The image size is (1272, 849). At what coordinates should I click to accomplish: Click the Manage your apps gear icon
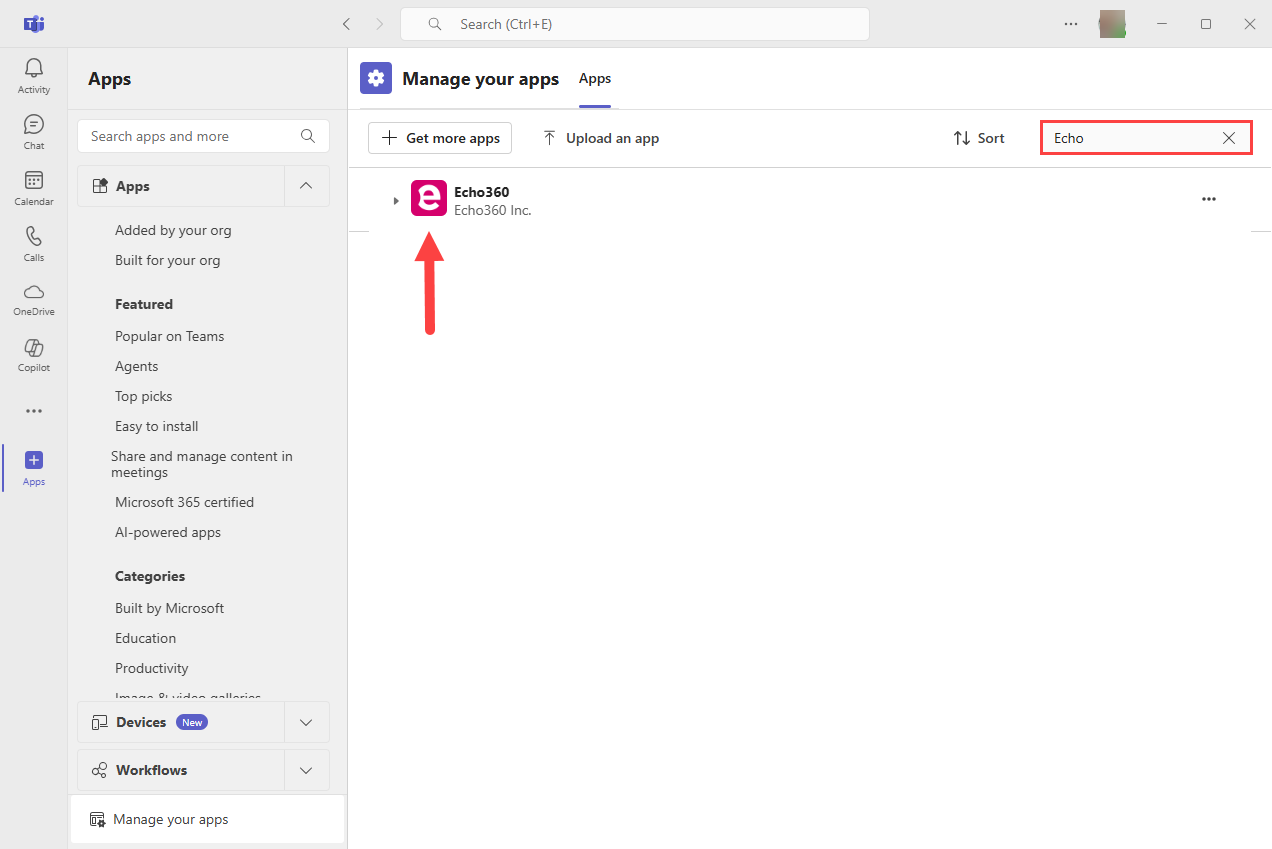(376, 78)
